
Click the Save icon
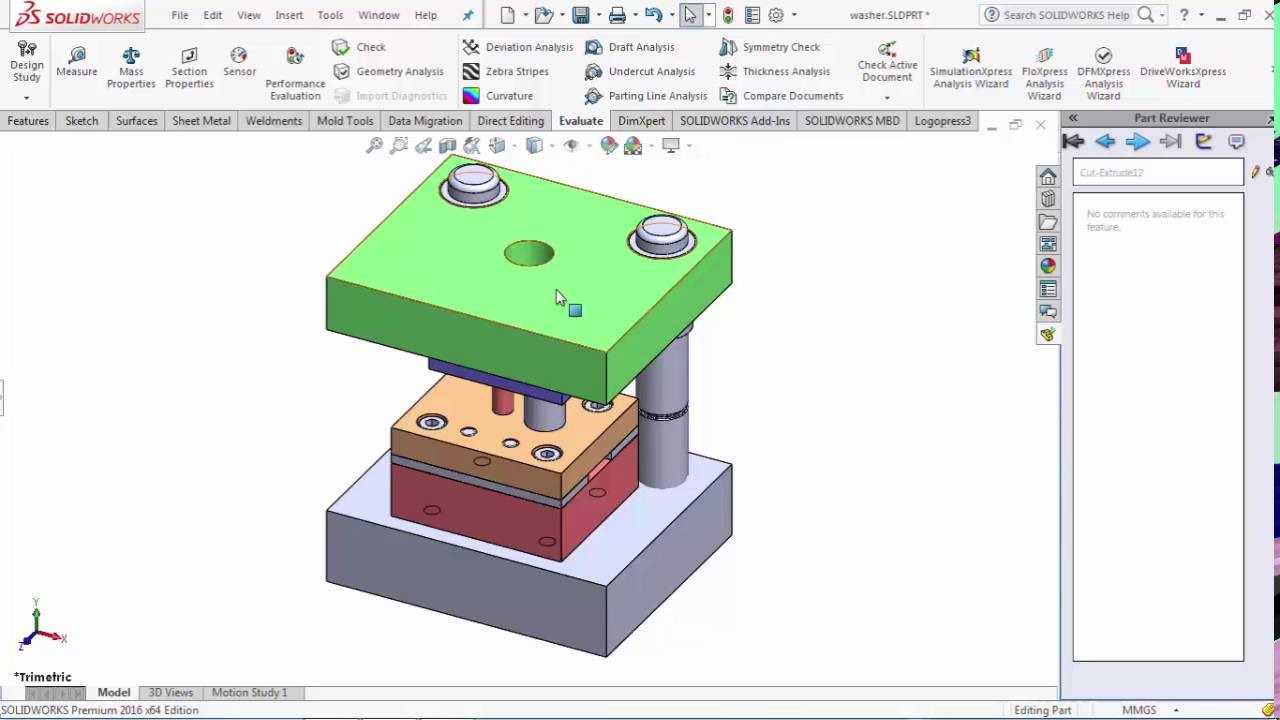point(580,15)
